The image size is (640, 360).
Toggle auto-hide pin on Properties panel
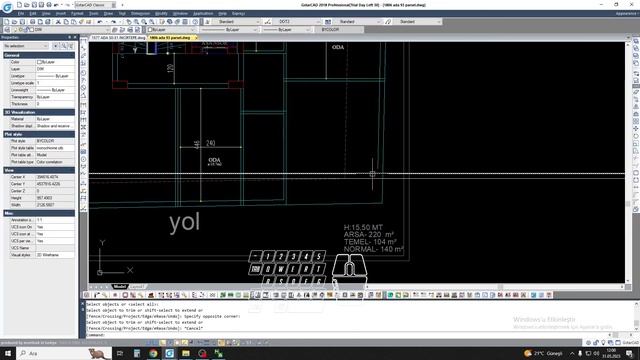69,37
